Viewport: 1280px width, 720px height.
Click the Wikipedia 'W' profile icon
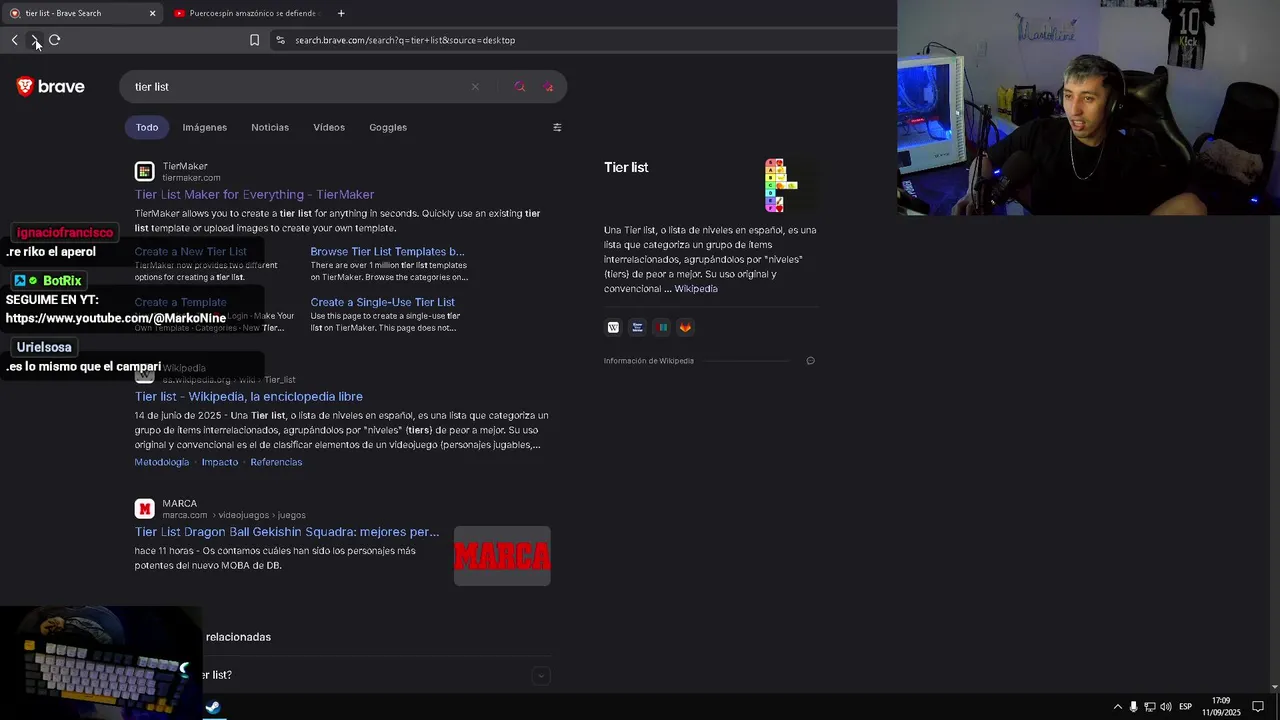pos(613,327)
